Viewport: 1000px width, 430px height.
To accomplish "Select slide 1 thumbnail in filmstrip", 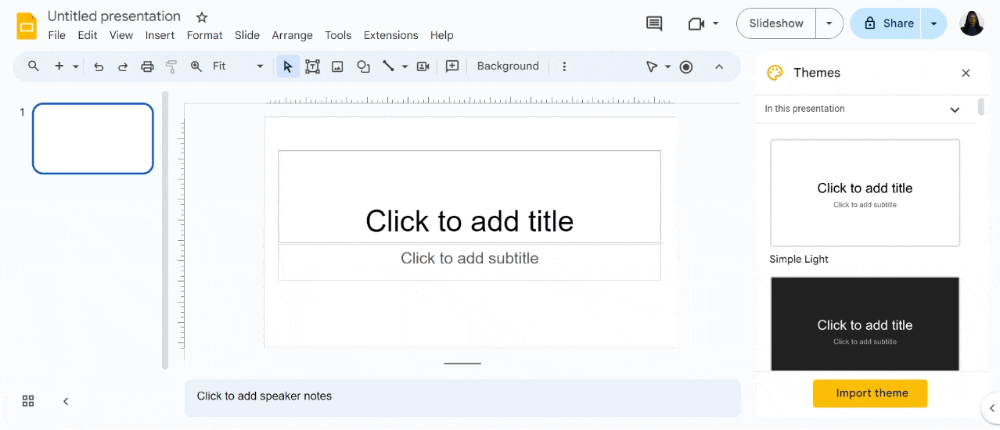I will pyautogui.click(x=93, y=138).
